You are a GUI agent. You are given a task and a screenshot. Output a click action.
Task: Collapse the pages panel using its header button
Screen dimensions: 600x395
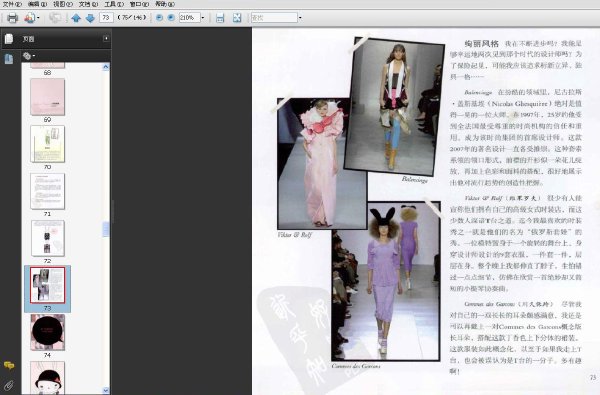pos(106,39)
